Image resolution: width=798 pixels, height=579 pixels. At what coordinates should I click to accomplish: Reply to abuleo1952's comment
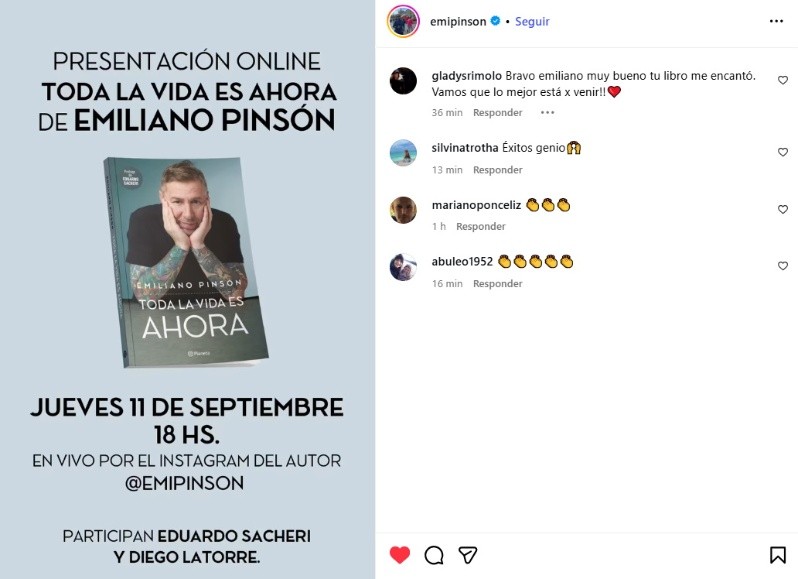pyautogui.click(x=497, y=283)
